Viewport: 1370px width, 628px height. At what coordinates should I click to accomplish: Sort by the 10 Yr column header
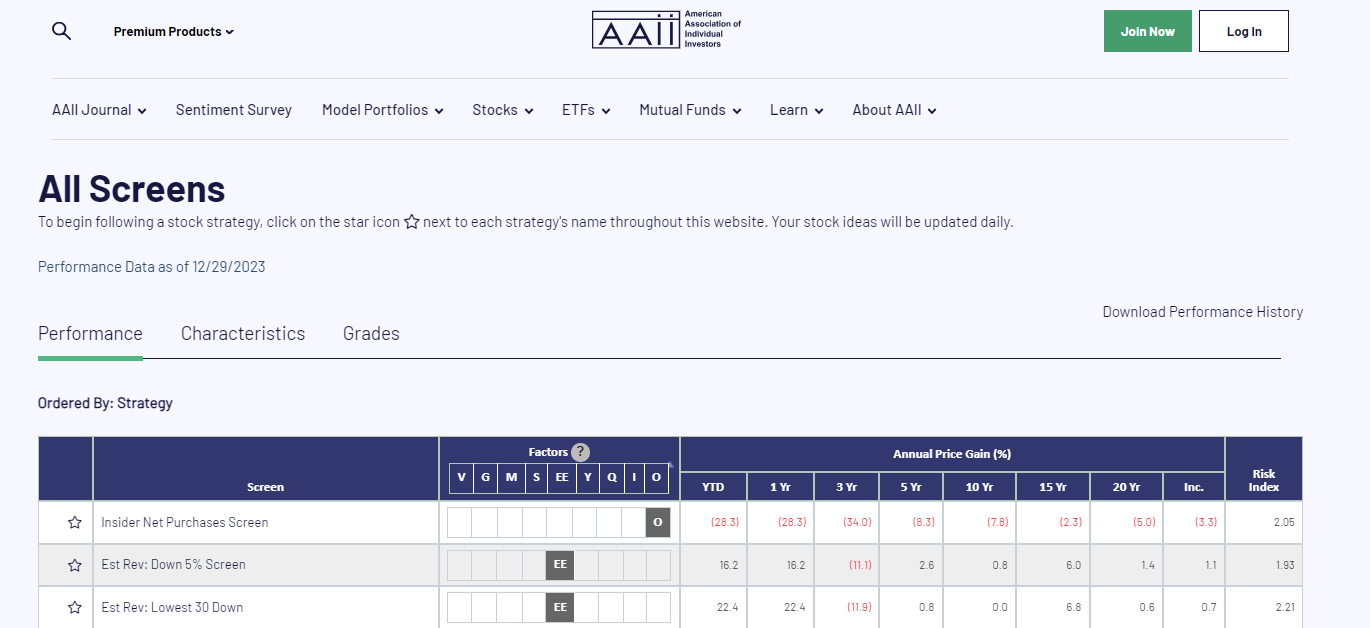[980, 487]
